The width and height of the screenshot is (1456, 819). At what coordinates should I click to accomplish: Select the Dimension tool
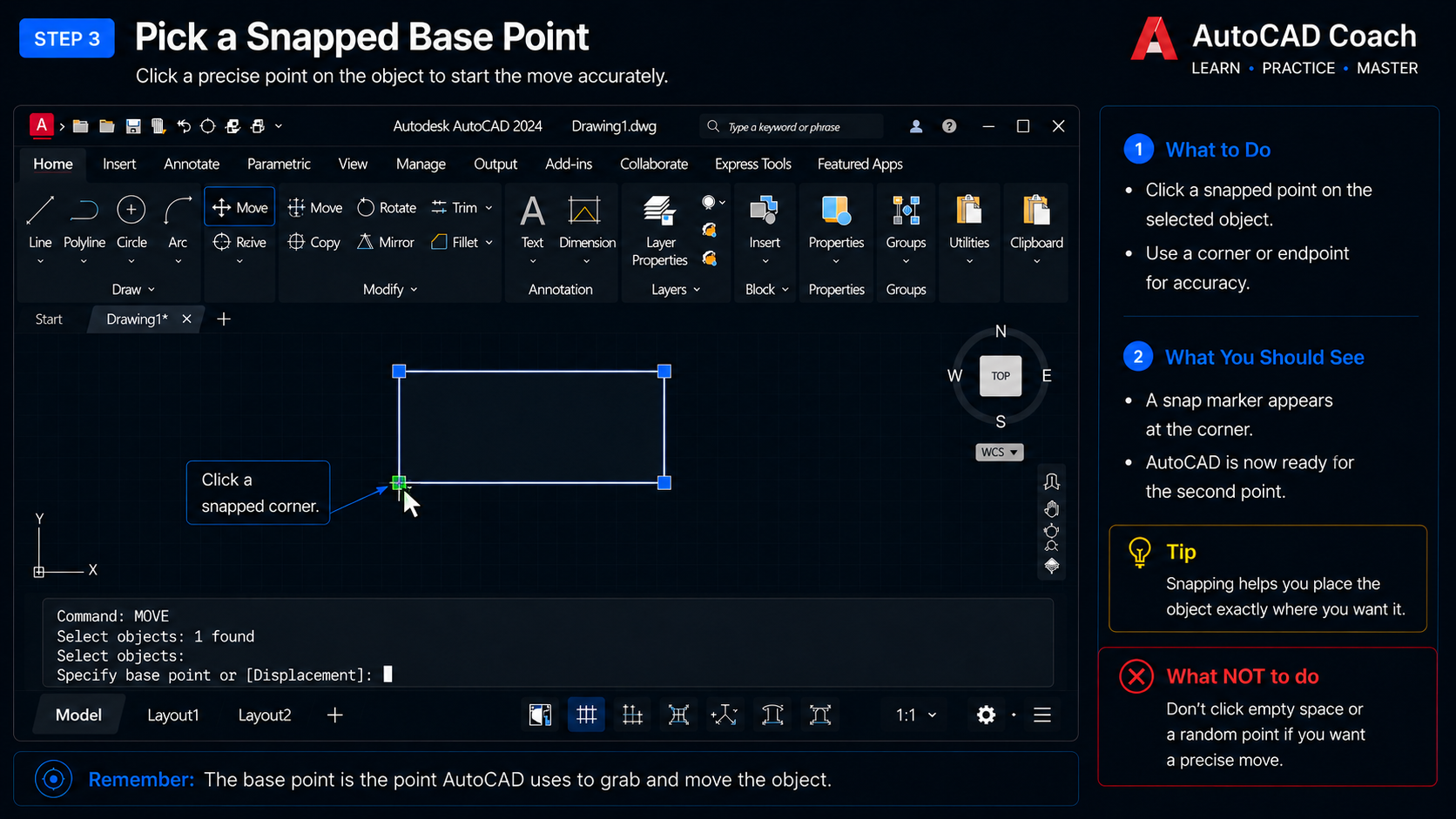pos(587,222)
